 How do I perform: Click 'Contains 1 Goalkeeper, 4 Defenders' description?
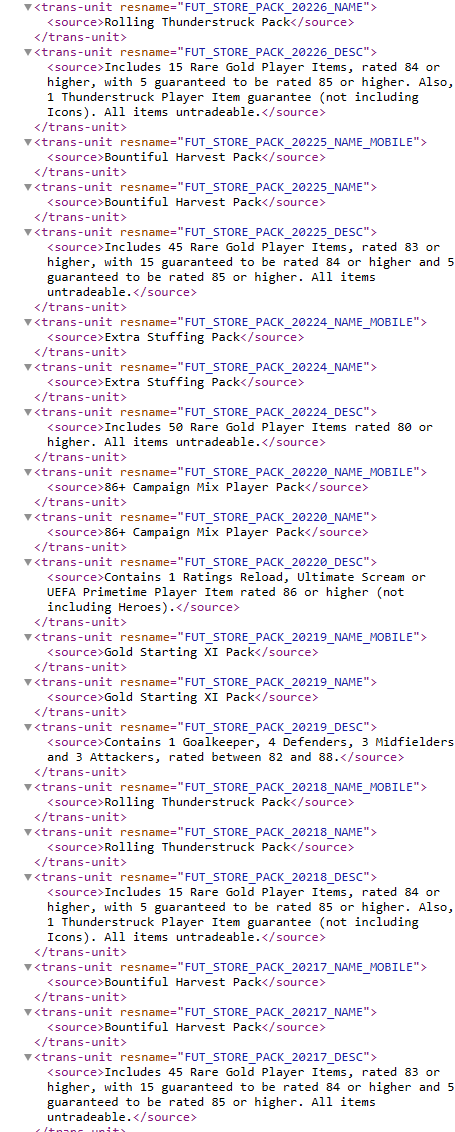[x=251, y=749]
